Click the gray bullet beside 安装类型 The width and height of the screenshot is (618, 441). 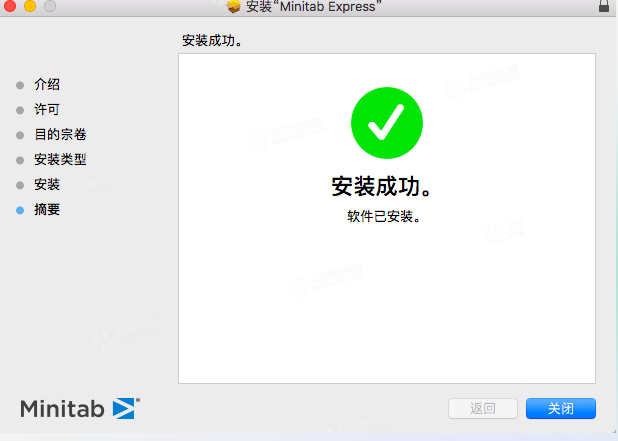20,160
